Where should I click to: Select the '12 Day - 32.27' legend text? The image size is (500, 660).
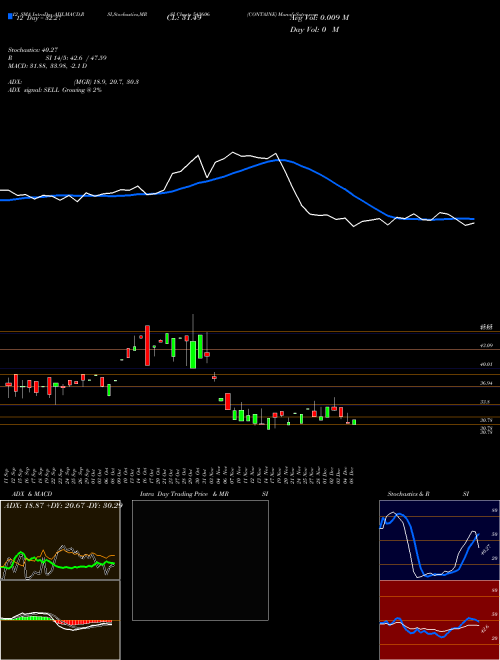pyautogui.click(x=39, y=18)
